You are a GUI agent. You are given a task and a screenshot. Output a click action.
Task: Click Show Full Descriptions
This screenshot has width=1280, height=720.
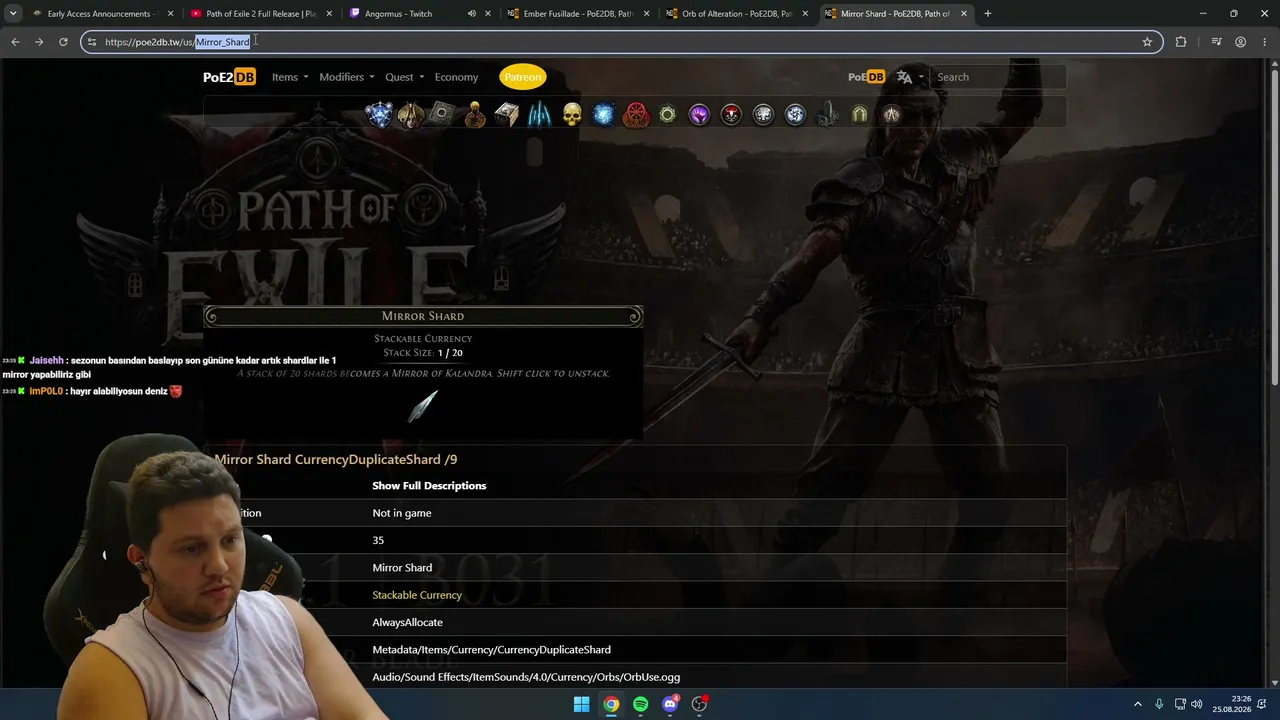[x=429, y=486]
